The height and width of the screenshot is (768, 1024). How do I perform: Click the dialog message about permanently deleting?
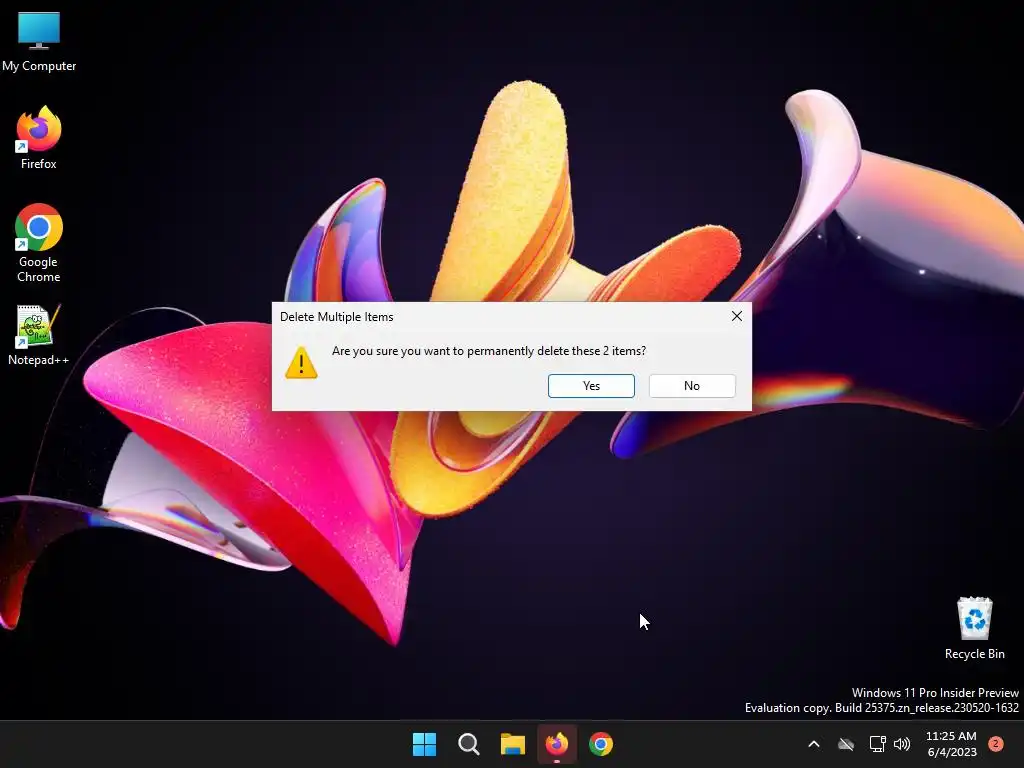tap(488, 351)
